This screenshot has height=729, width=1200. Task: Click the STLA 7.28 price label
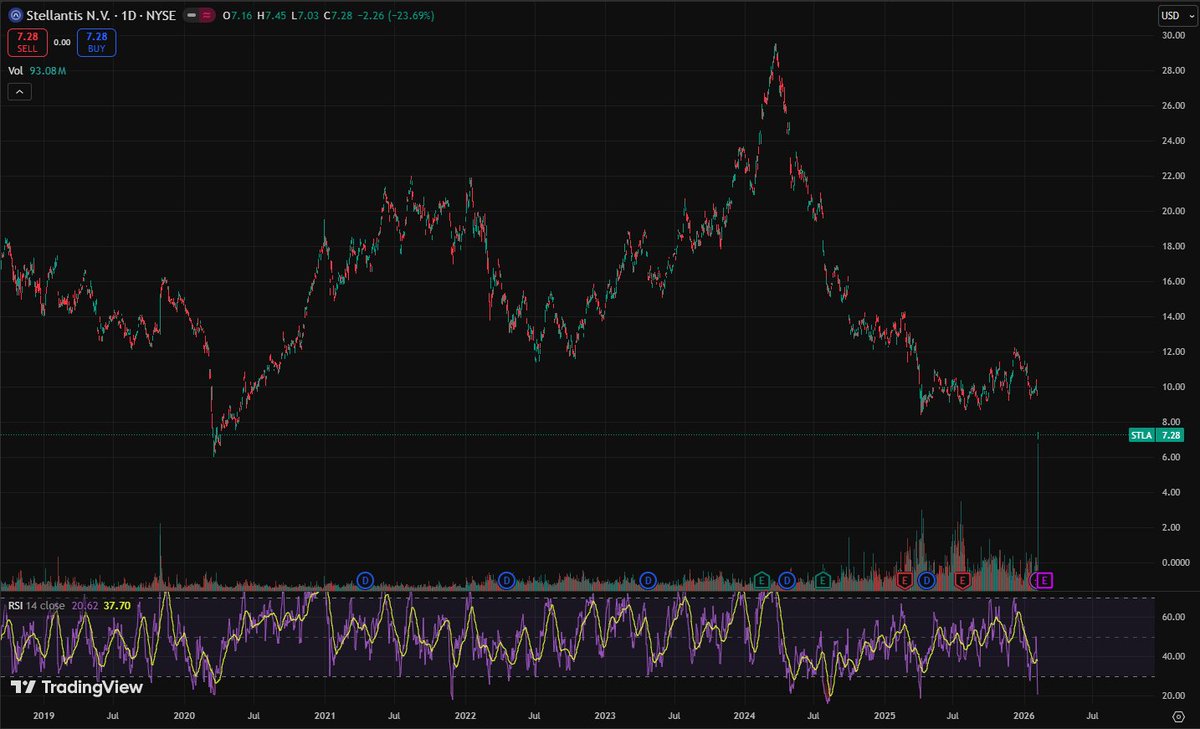[x=1157, y=435]
